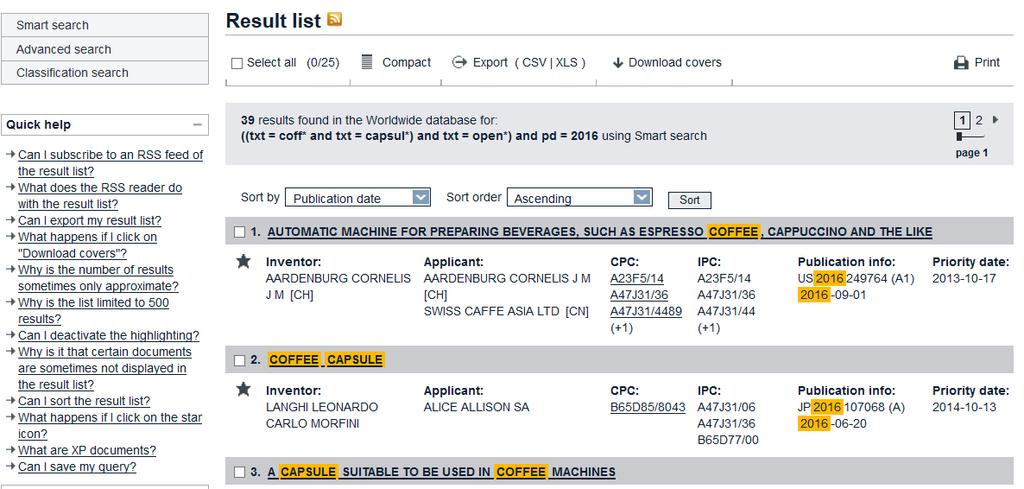
Task: Open the first result's CPC classification A47J31/36
Action: pyautogui.click(x=639, y=295)
